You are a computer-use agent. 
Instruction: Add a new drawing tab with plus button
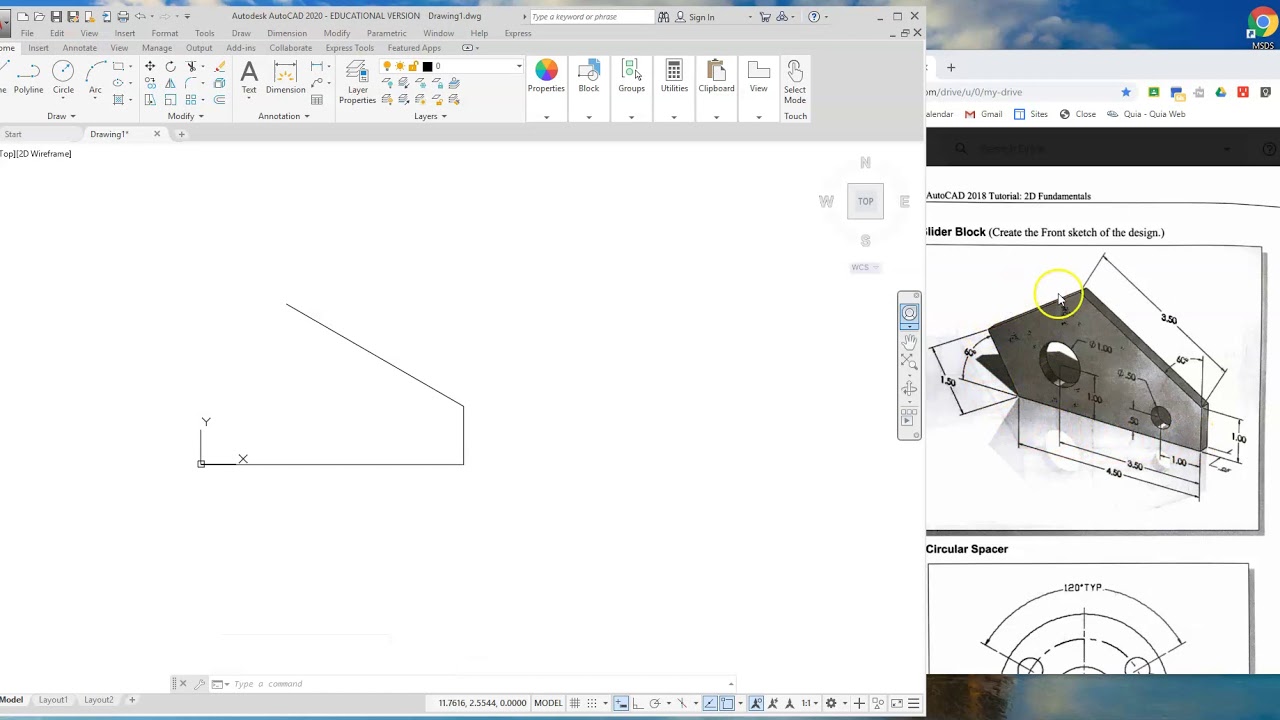[x=181, y=134]
